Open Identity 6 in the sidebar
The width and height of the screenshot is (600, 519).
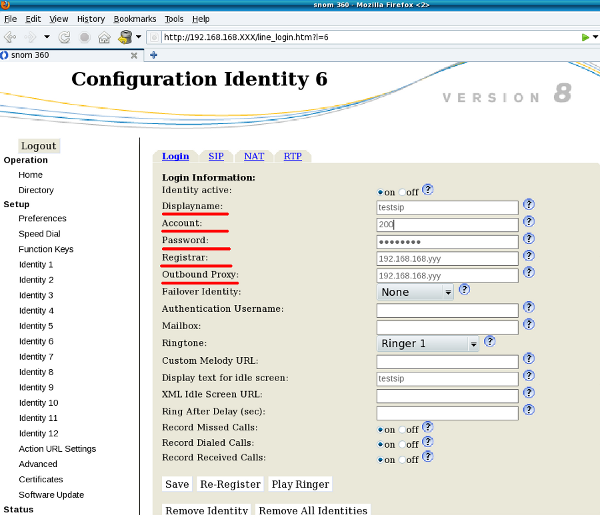pos(36,341)
